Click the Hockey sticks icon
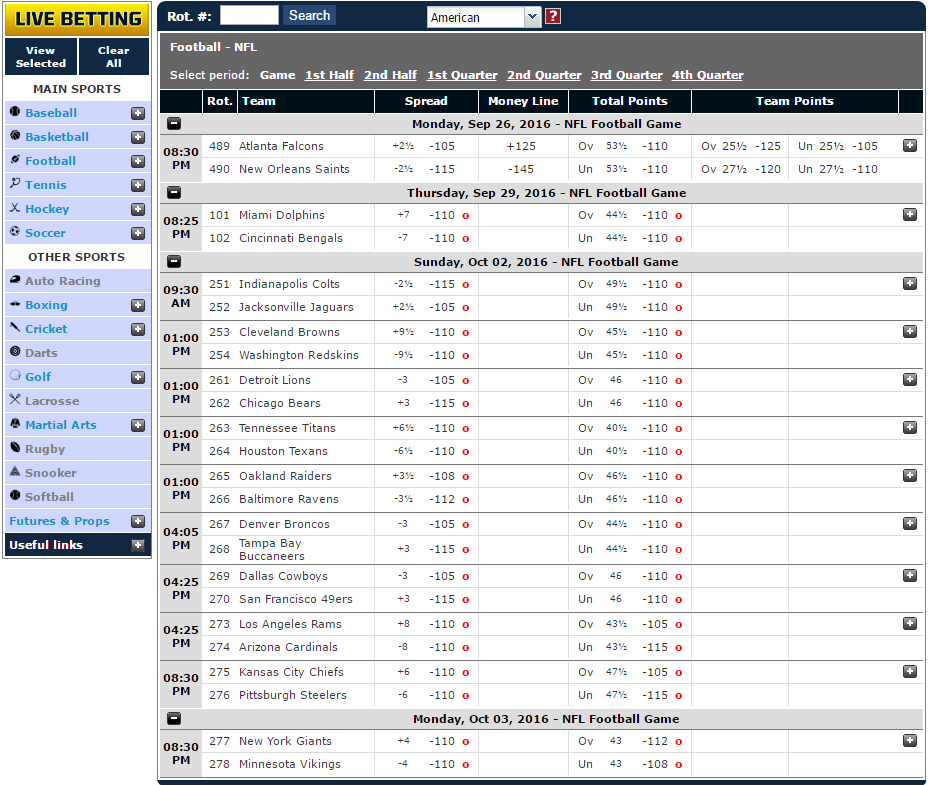928x785 pixels. 15,208
